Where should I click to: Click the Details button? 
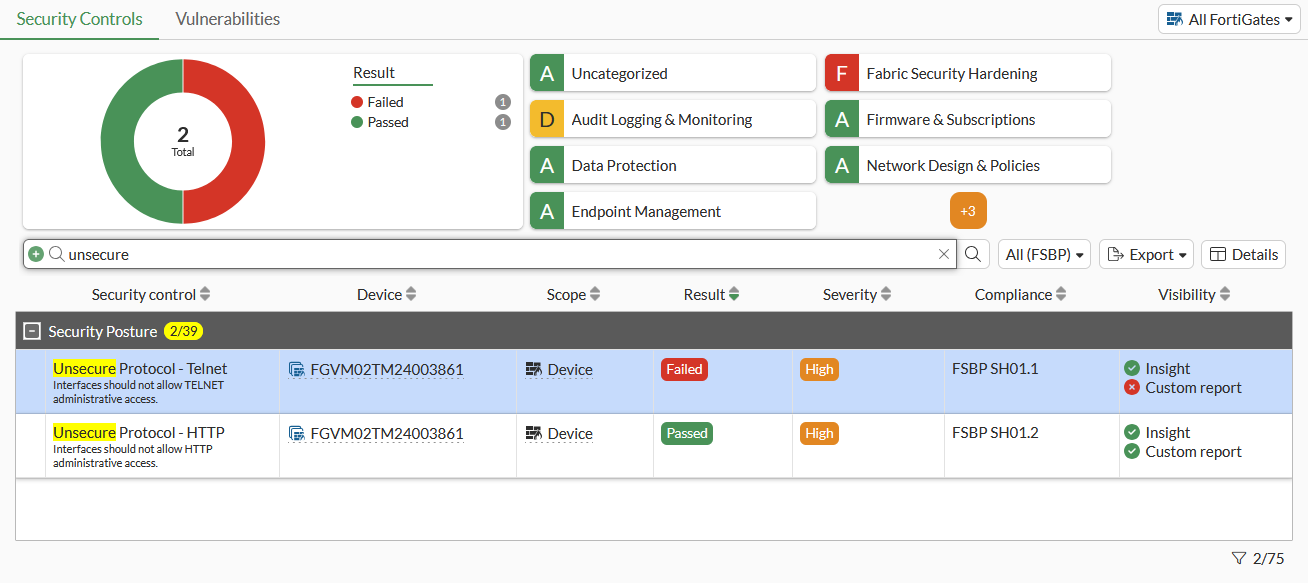point(1243,254)
